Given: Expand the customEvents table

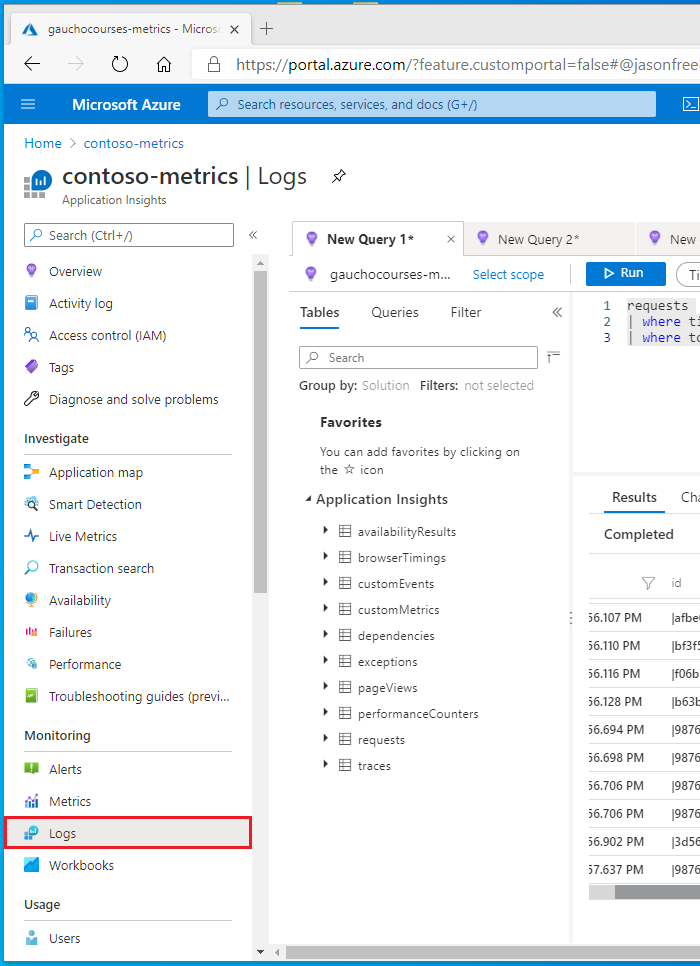Looking at the screenshot, I should pos(325,582).
